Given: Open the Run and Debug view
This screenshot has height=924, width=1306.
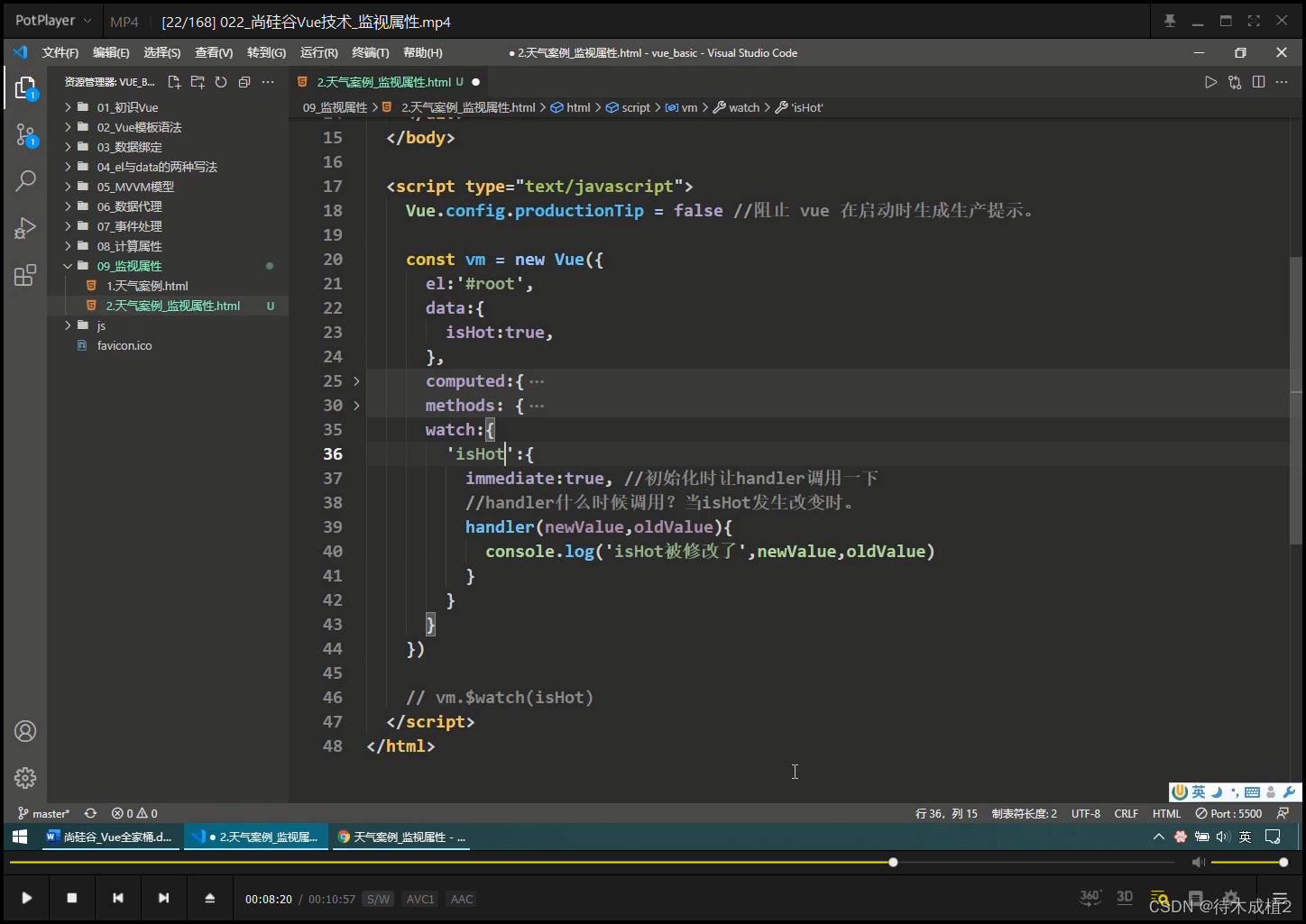Looking at the screenshot, I should tap(25, 228).
